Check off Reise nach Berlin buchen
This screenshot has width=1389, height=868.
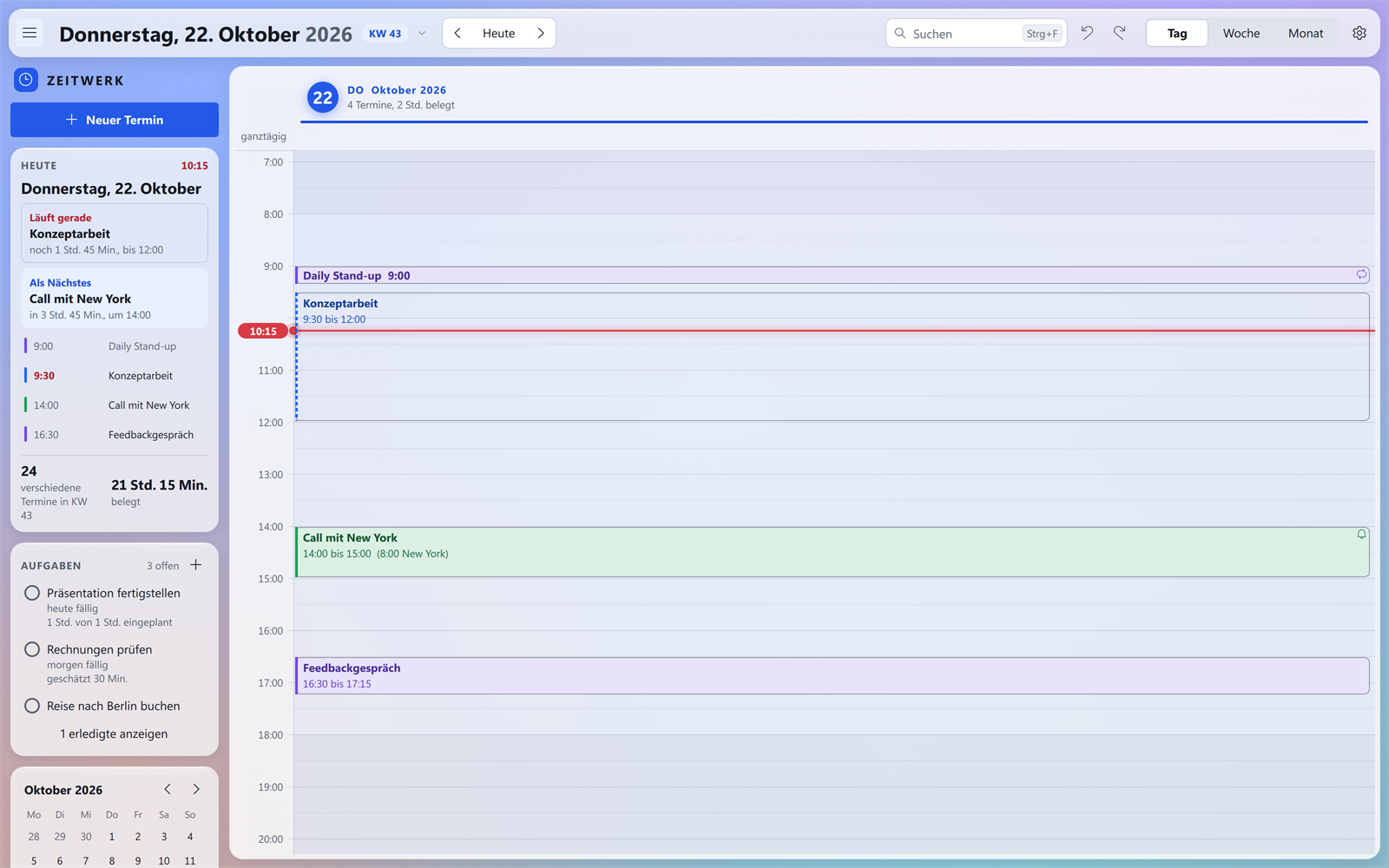32,706
